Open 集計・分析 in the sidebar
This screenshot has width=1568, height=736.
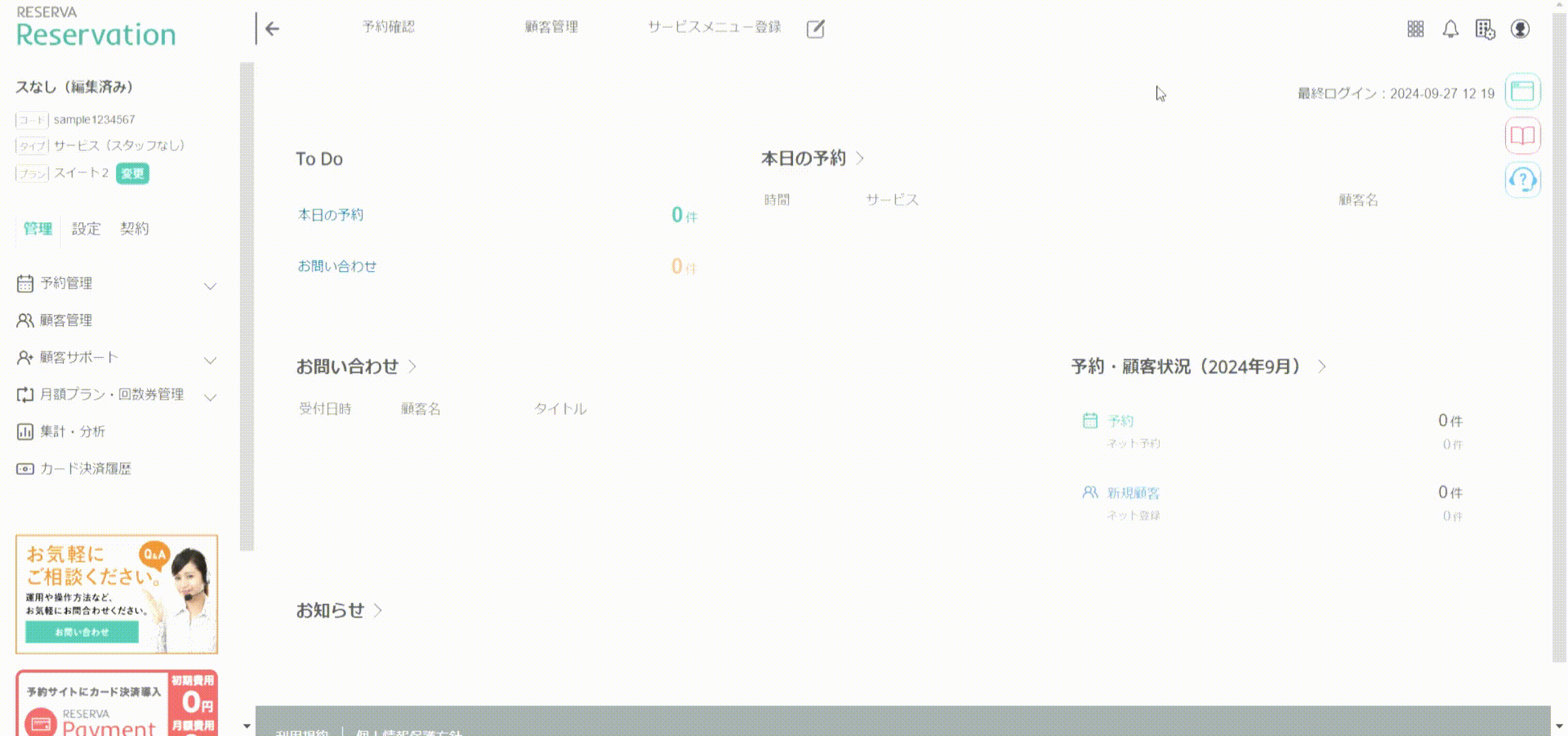[x=72, y=431]
